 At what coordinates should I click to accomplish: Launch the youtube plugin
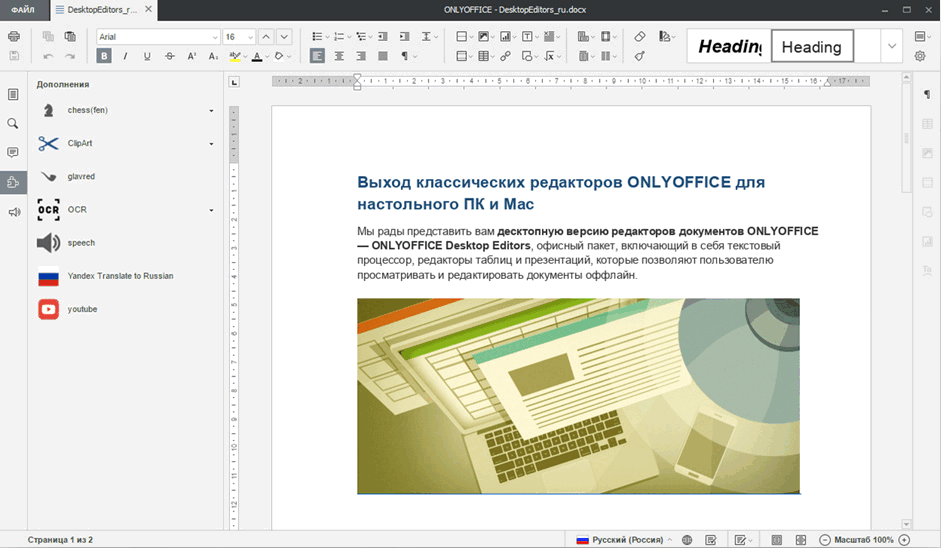[x=82, y=309]
